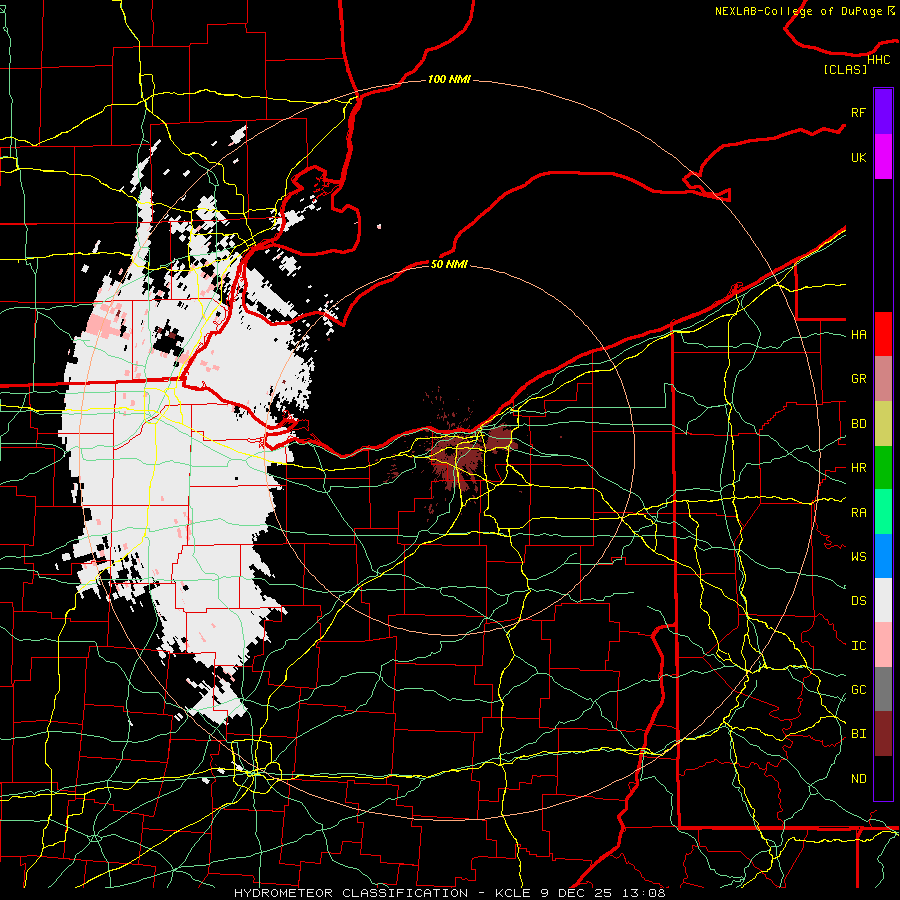Viewport: 900px width, 900px height.
Task: Click the GR legend label
Action: tap(858, 379)
